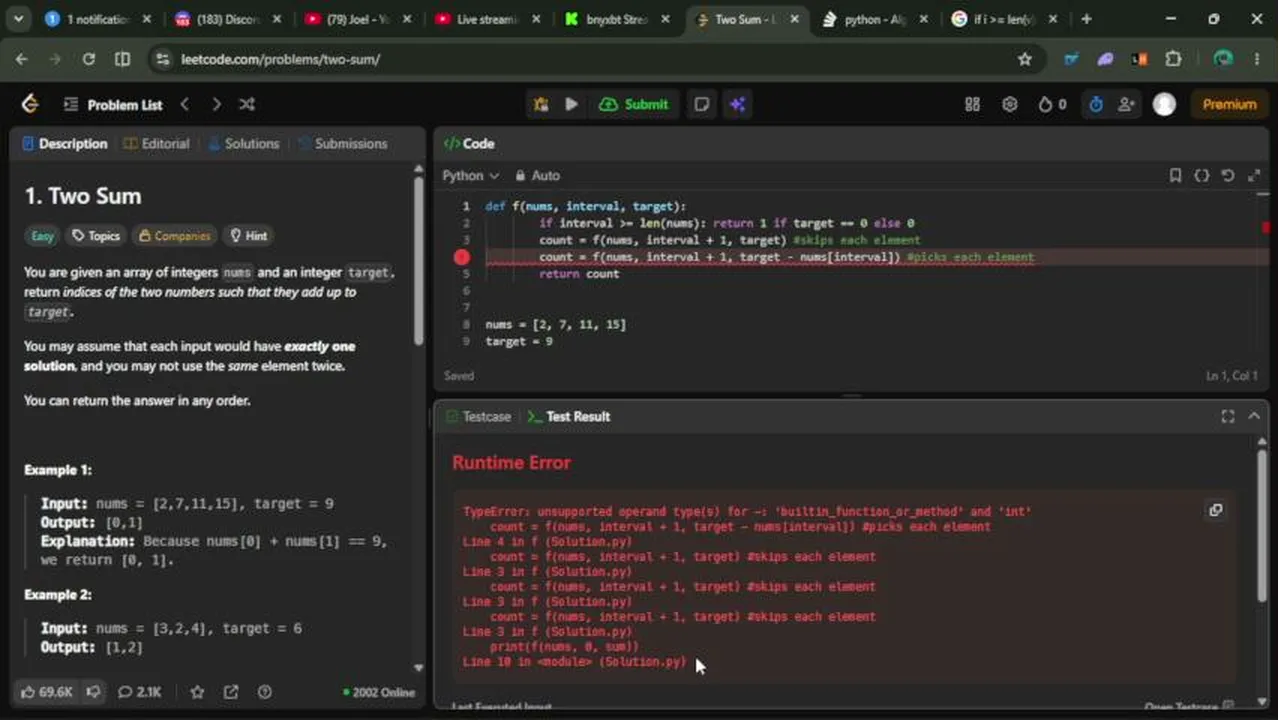Viewport: 1278px width, 720px height.
Task: Switch to the Solutions tab
Action: (x=243, y=144)
